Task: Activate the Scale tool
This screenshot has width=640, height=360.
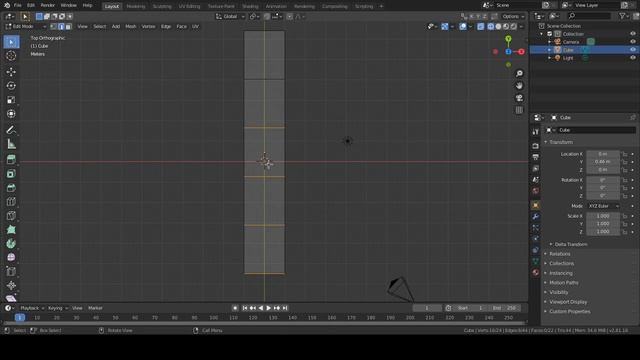Action: pyautogui.click(x=11, y=100)
